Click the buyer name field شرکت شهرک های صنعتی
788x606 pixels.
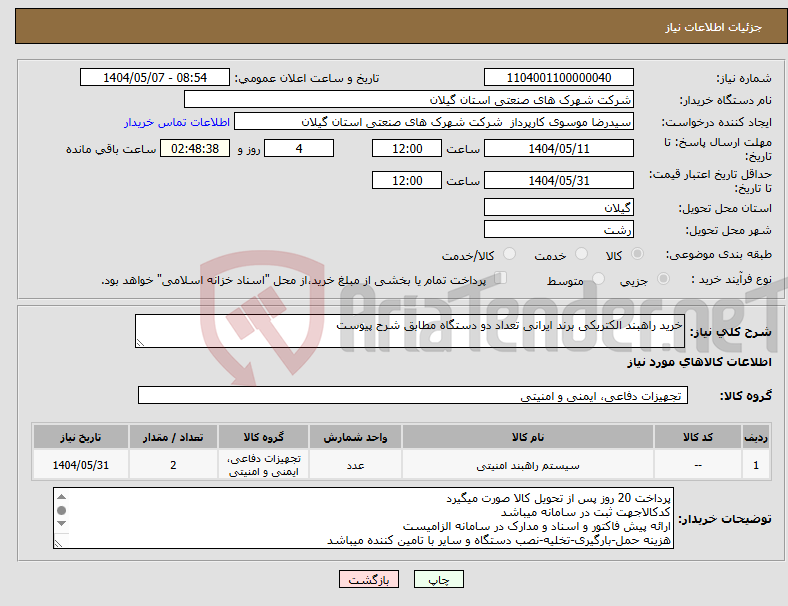pos(409,99)
